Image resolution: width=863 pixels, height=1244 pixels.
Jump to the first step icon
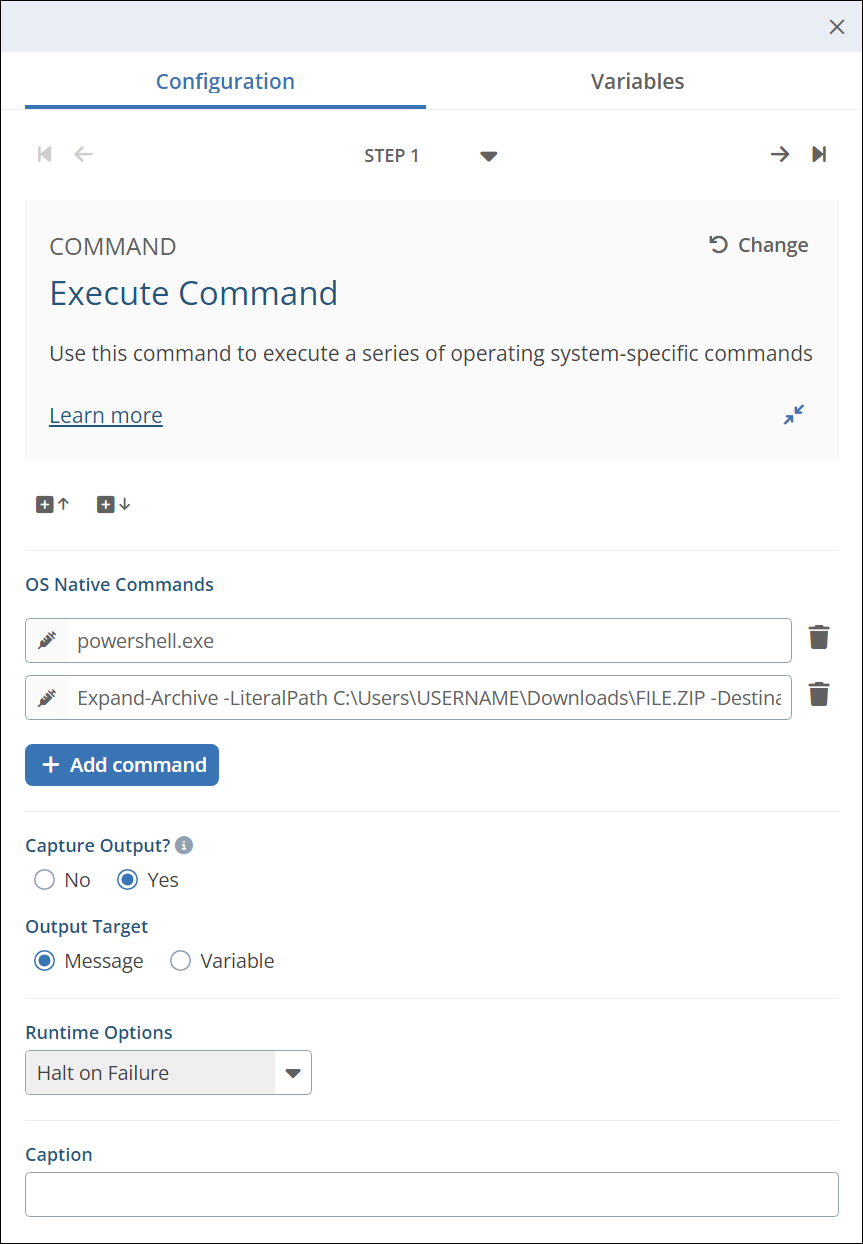pyautogui.click(x=44, y=154)
